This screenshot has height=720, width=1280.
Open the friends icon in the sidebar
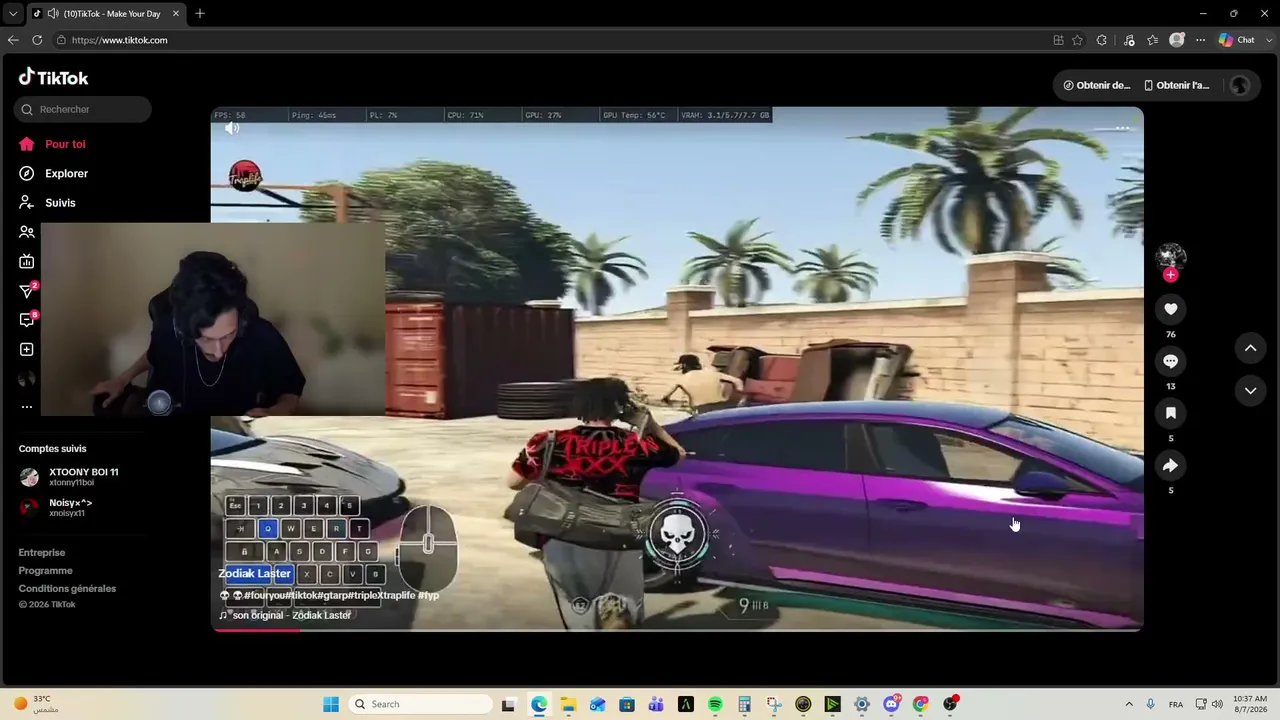tap(27, 232)
